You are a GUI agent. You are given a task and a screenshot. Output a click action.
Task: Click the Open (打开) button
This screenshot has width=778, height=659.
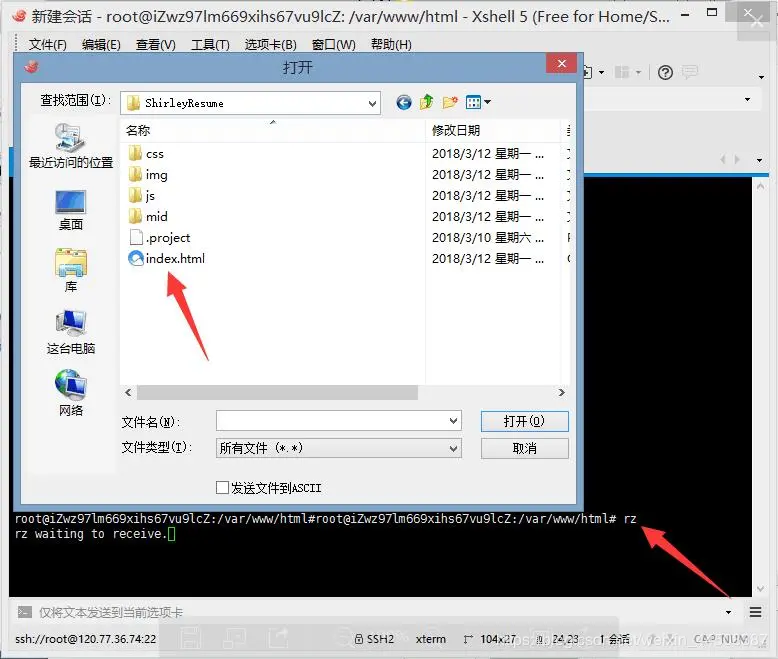tap(524, 421)
